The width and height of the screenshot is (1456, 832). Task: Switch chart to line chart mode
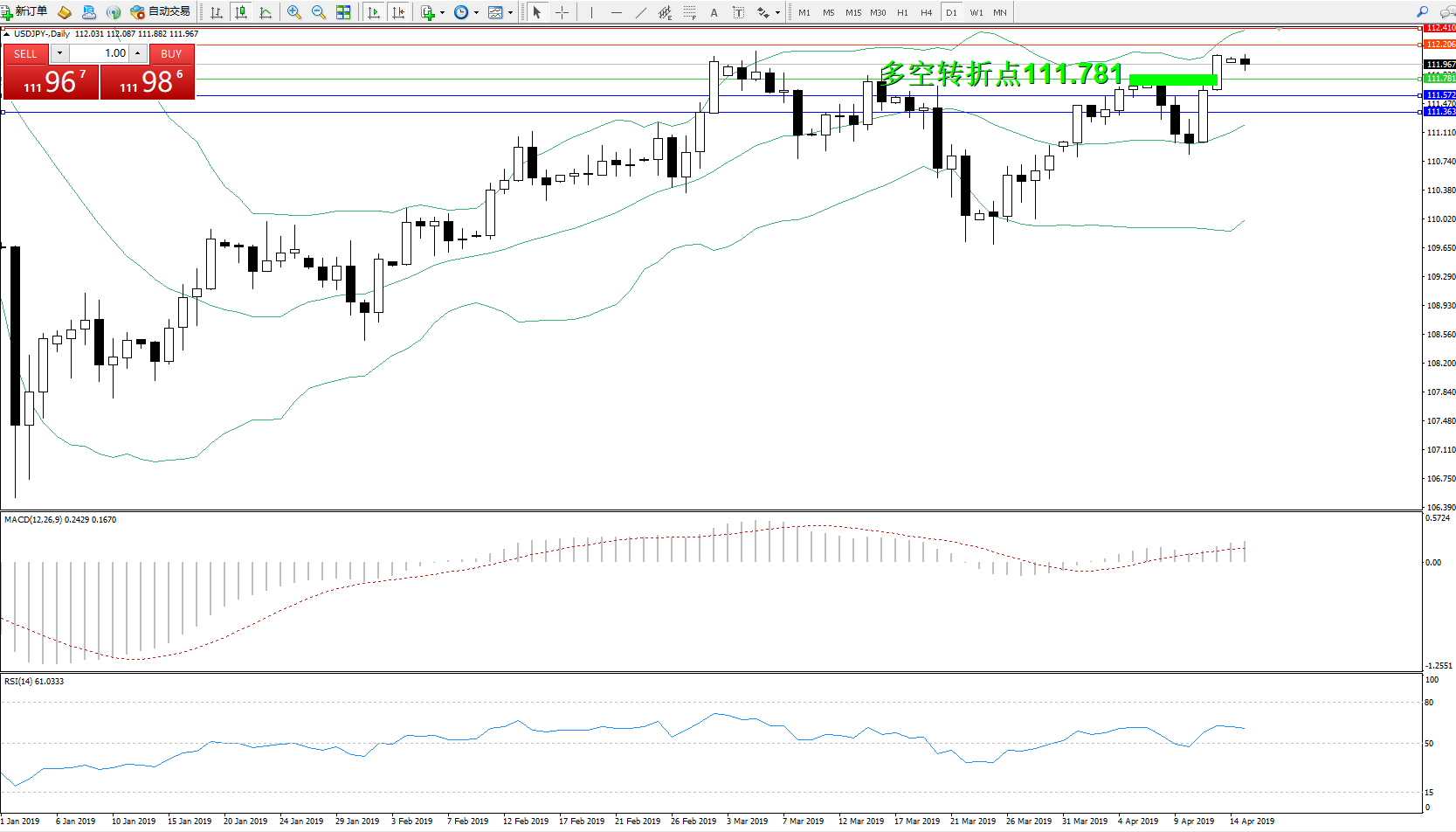click(x=266, y=12)
